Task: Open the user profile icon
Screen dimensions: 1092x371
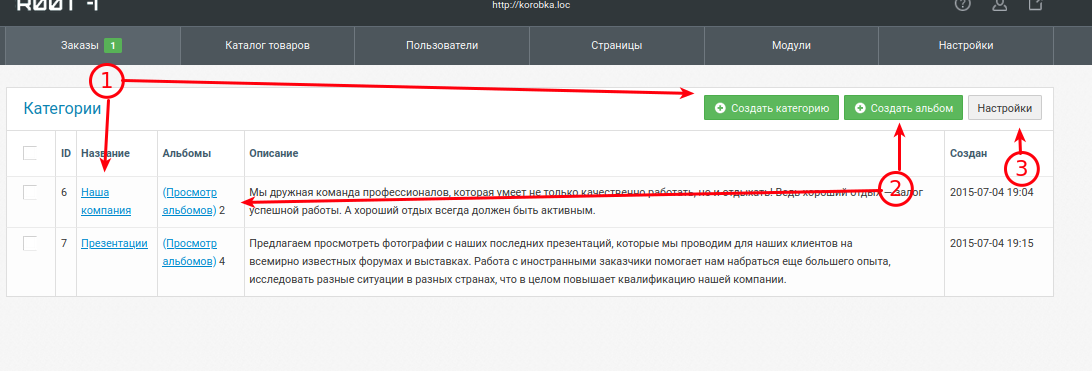Action: (x=999, y=4)
